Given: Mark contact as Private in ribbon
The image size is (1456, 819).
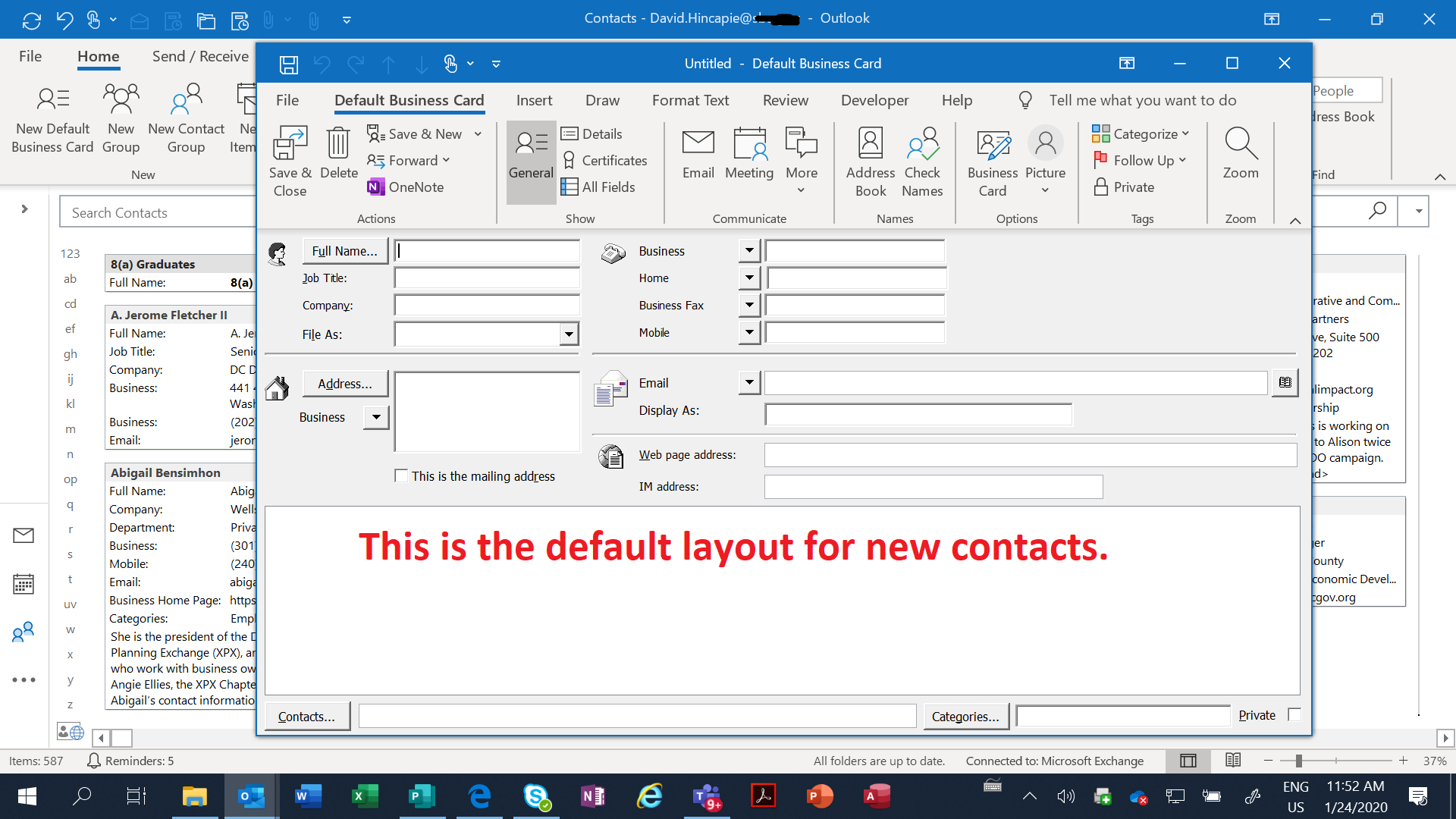Looking at the screenshot, I should pos(1124,187).
